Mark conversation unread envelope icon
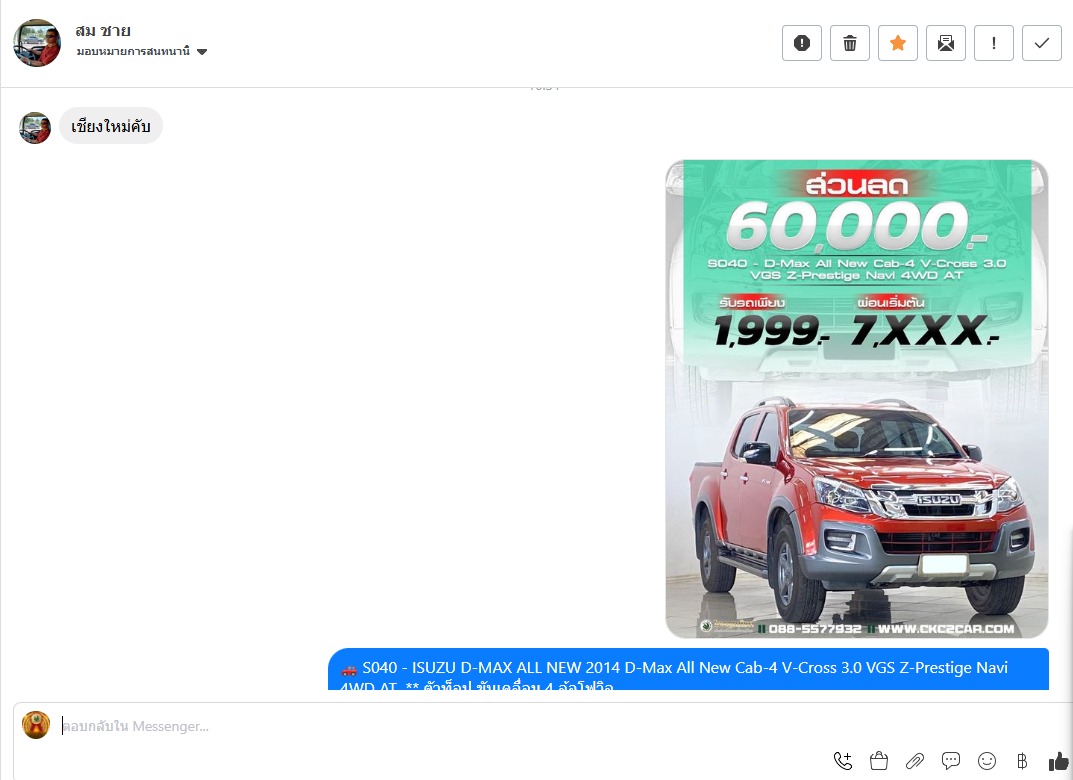This screenshot has height=780, width=1073. [x=945, y=43]
